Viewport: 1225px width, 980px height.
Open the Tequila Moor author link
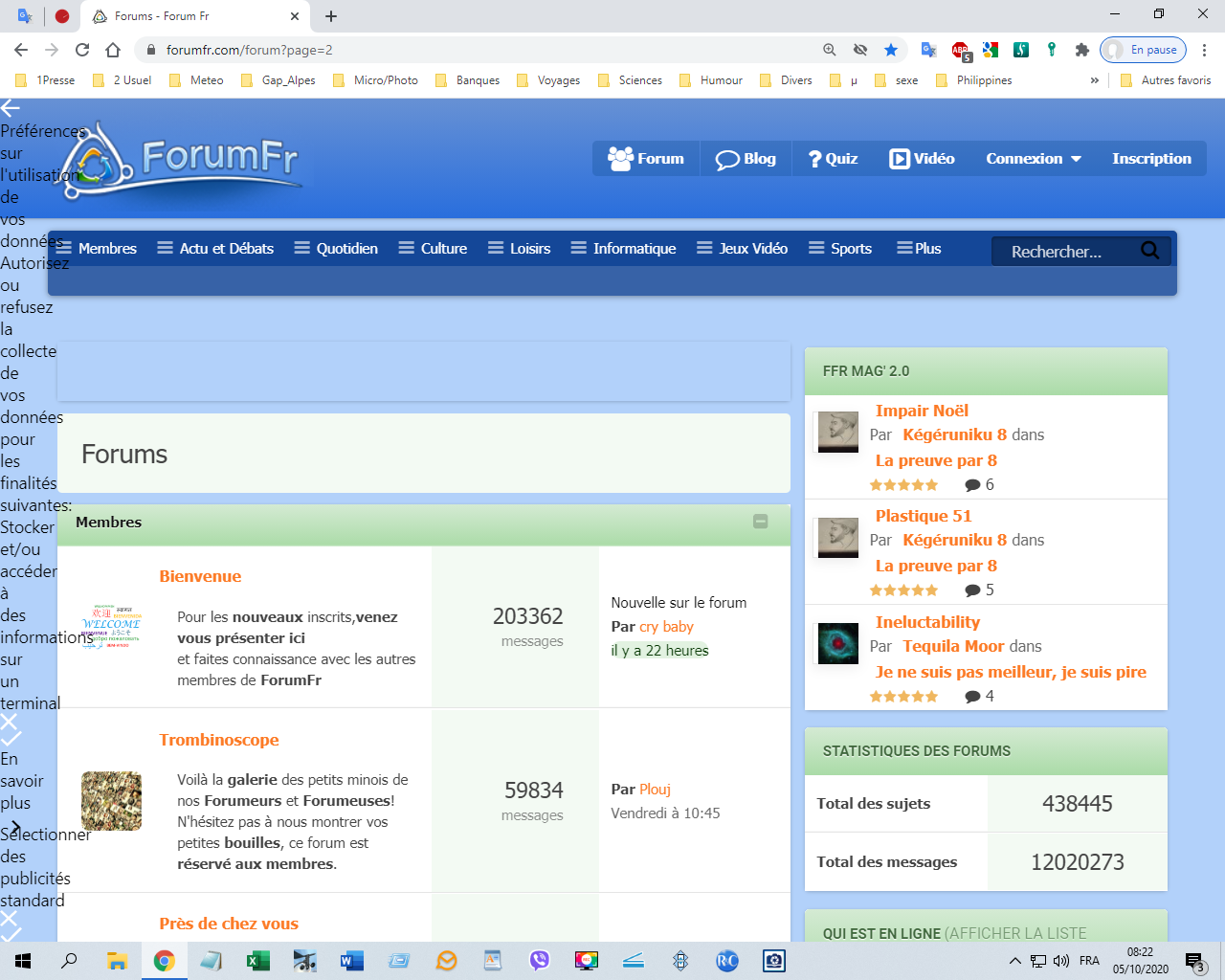point(953,646)
